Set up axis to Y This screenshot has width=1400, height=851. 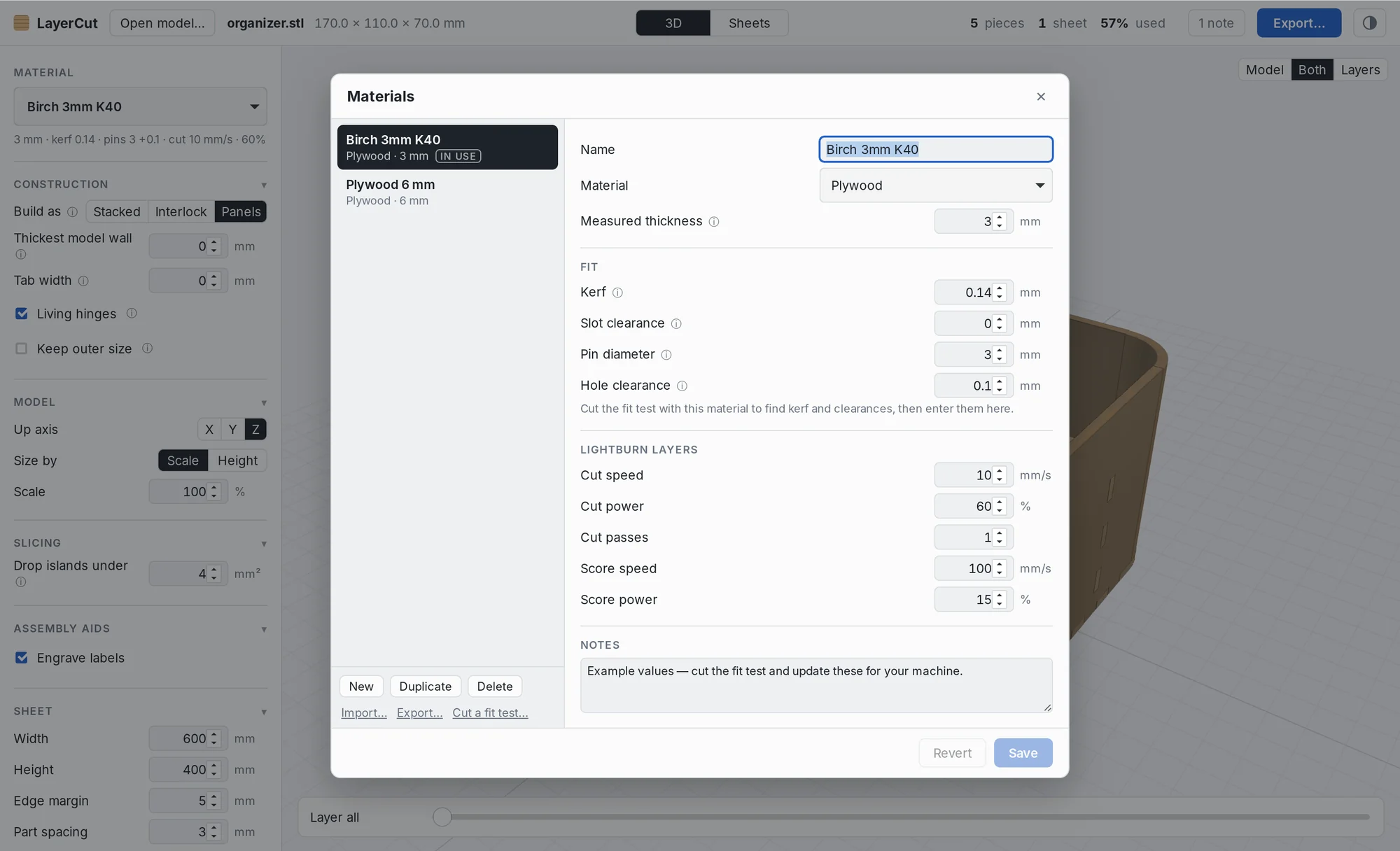pyautogui.click(x=232, y=429)
